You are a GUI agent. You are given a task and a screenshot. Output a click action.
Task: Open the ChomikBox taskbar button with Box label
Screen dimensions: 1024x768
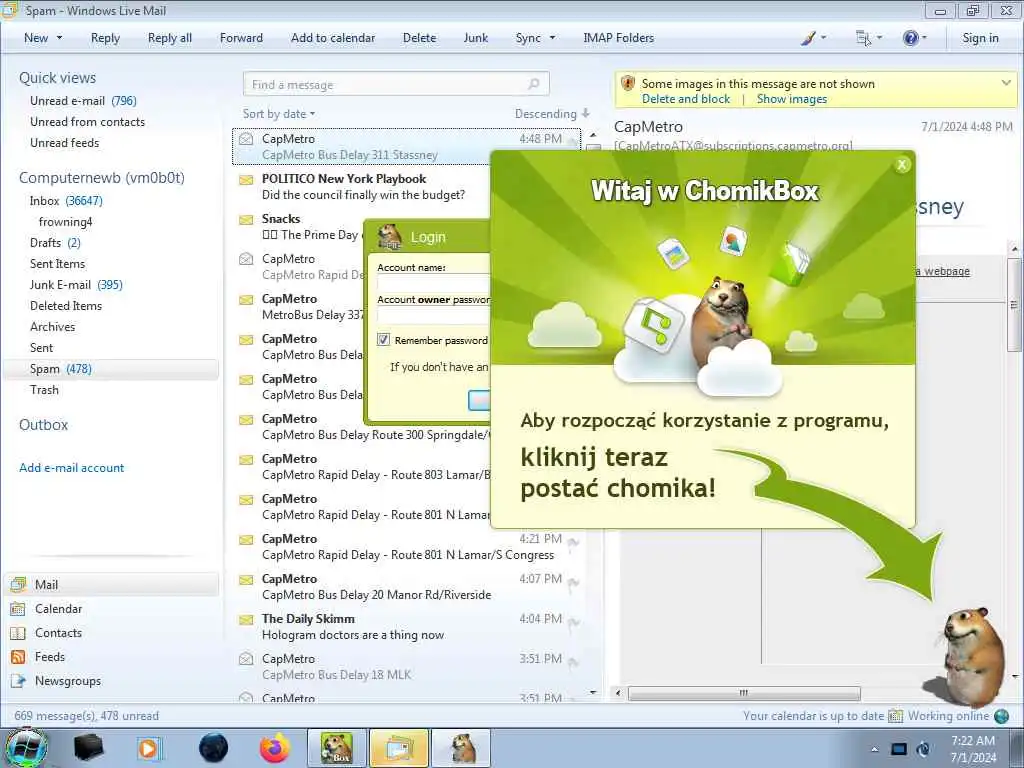(336, 748)
